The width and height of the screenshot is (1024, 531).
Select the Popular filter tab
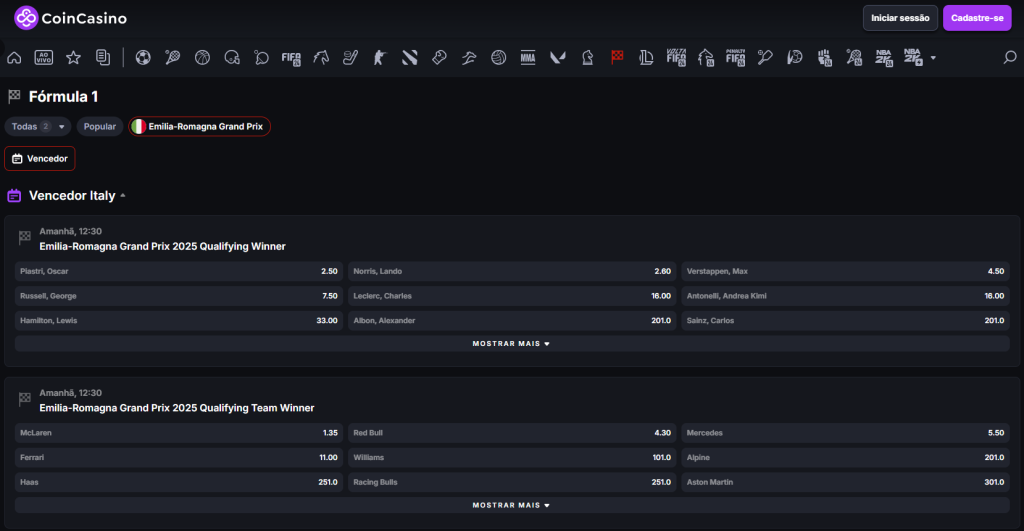99,126
